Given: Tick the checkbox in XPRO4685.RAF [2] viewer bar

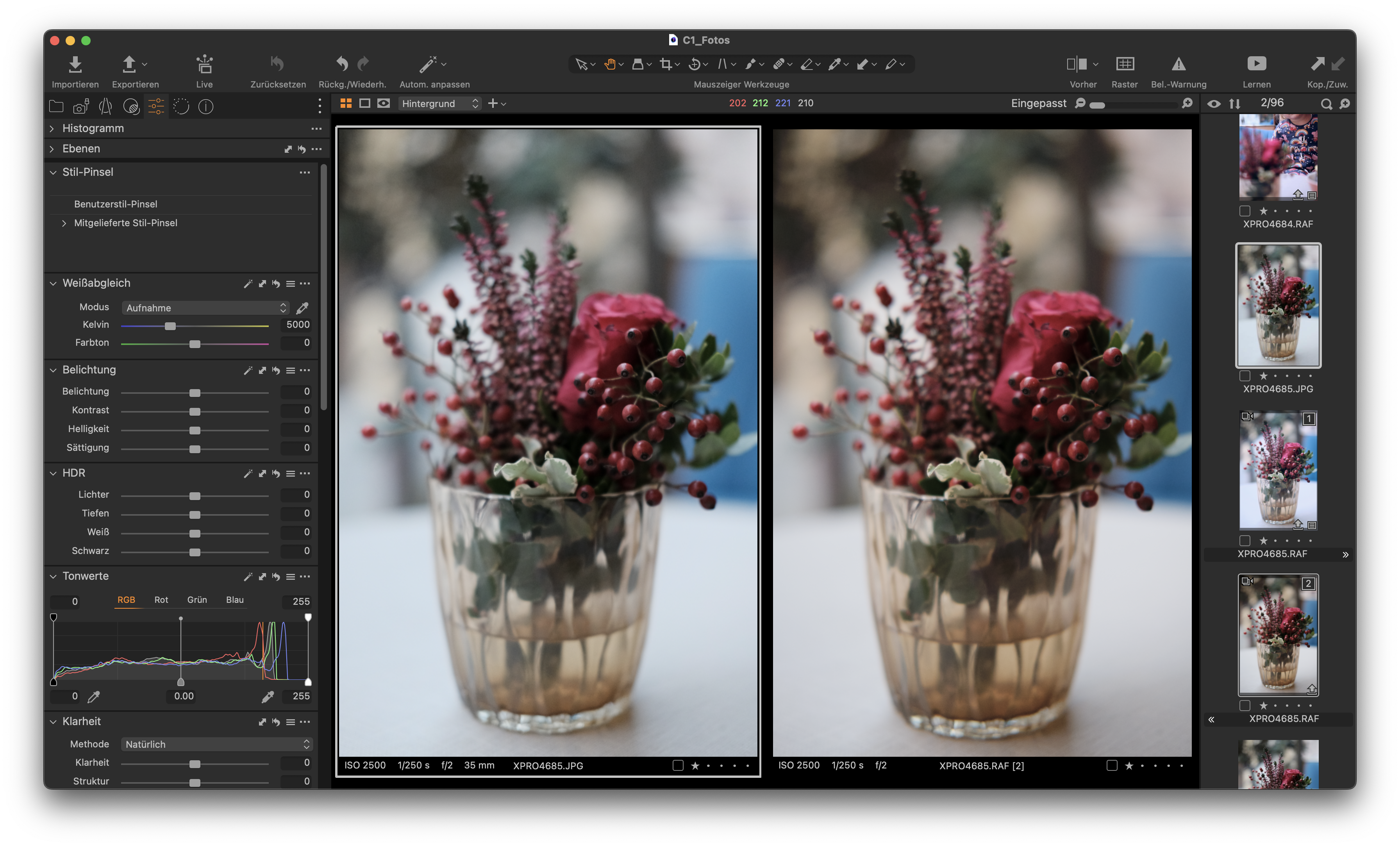Looking at the screenshot, I should 1112,765.
